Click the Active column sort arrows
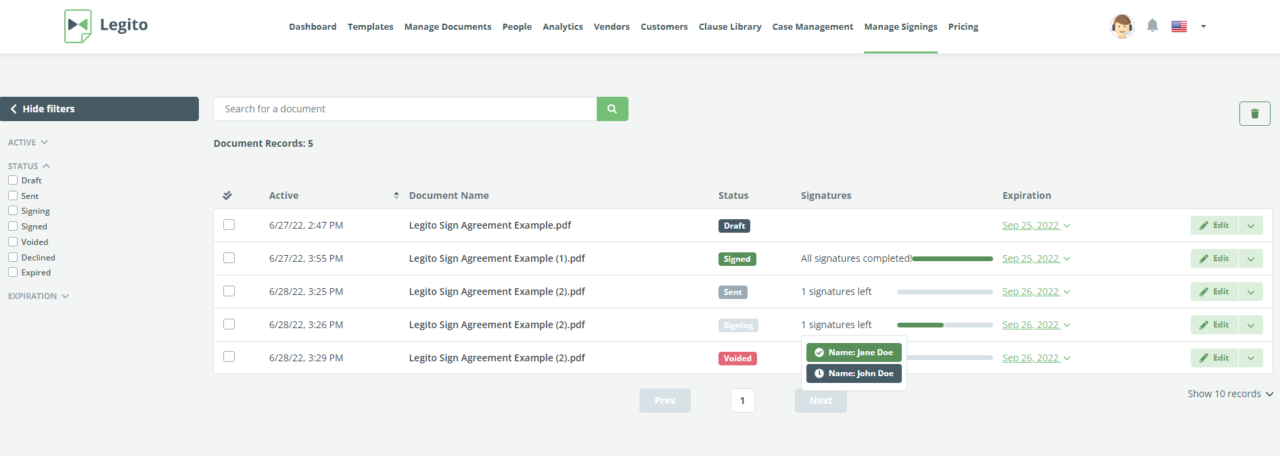Image resolution: width=1280 pixels, height=456 pixels. pyautogui.click(x=396, y=196)
